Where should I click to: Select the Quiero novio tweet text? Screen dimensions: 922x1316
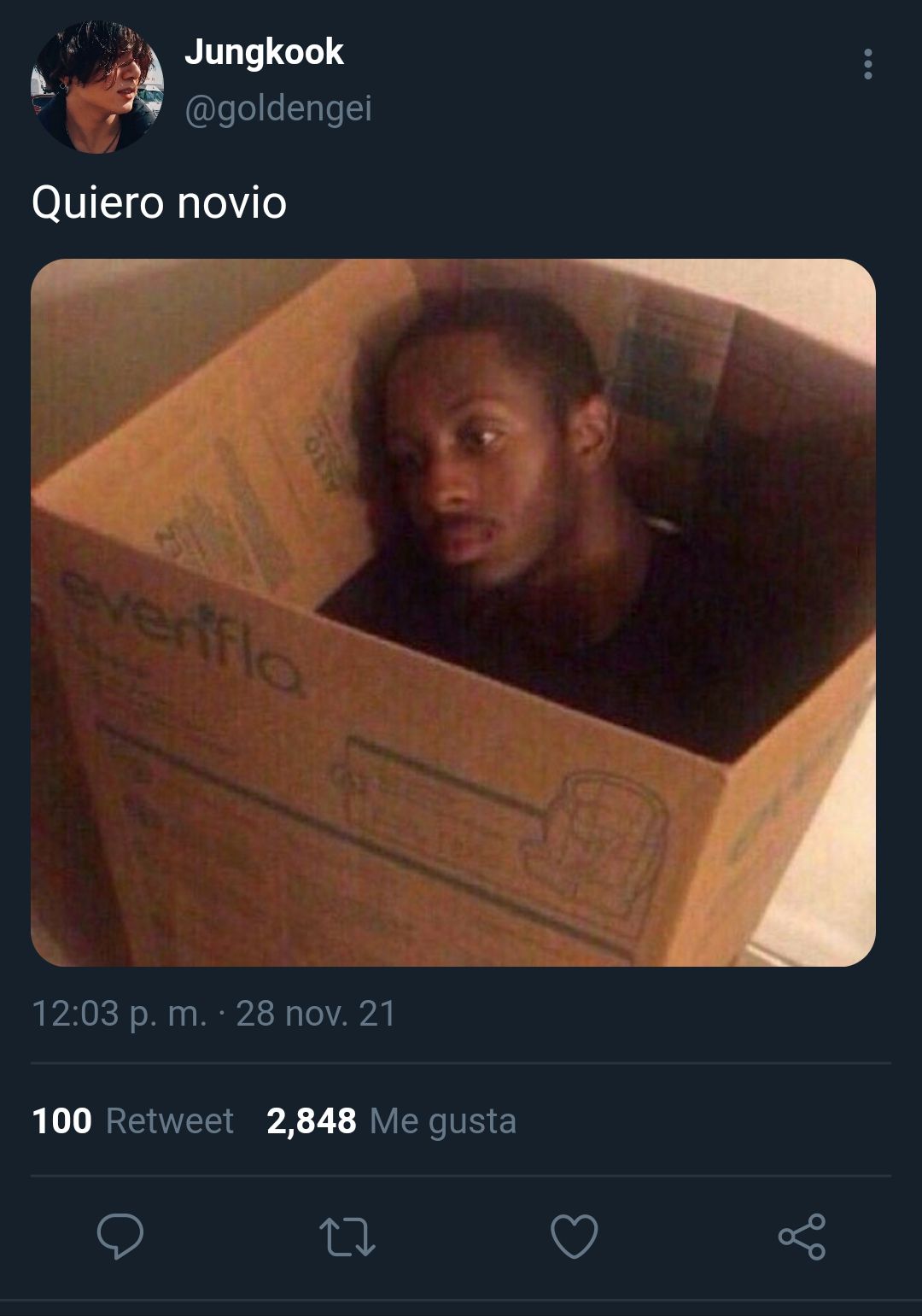[159, 203]
